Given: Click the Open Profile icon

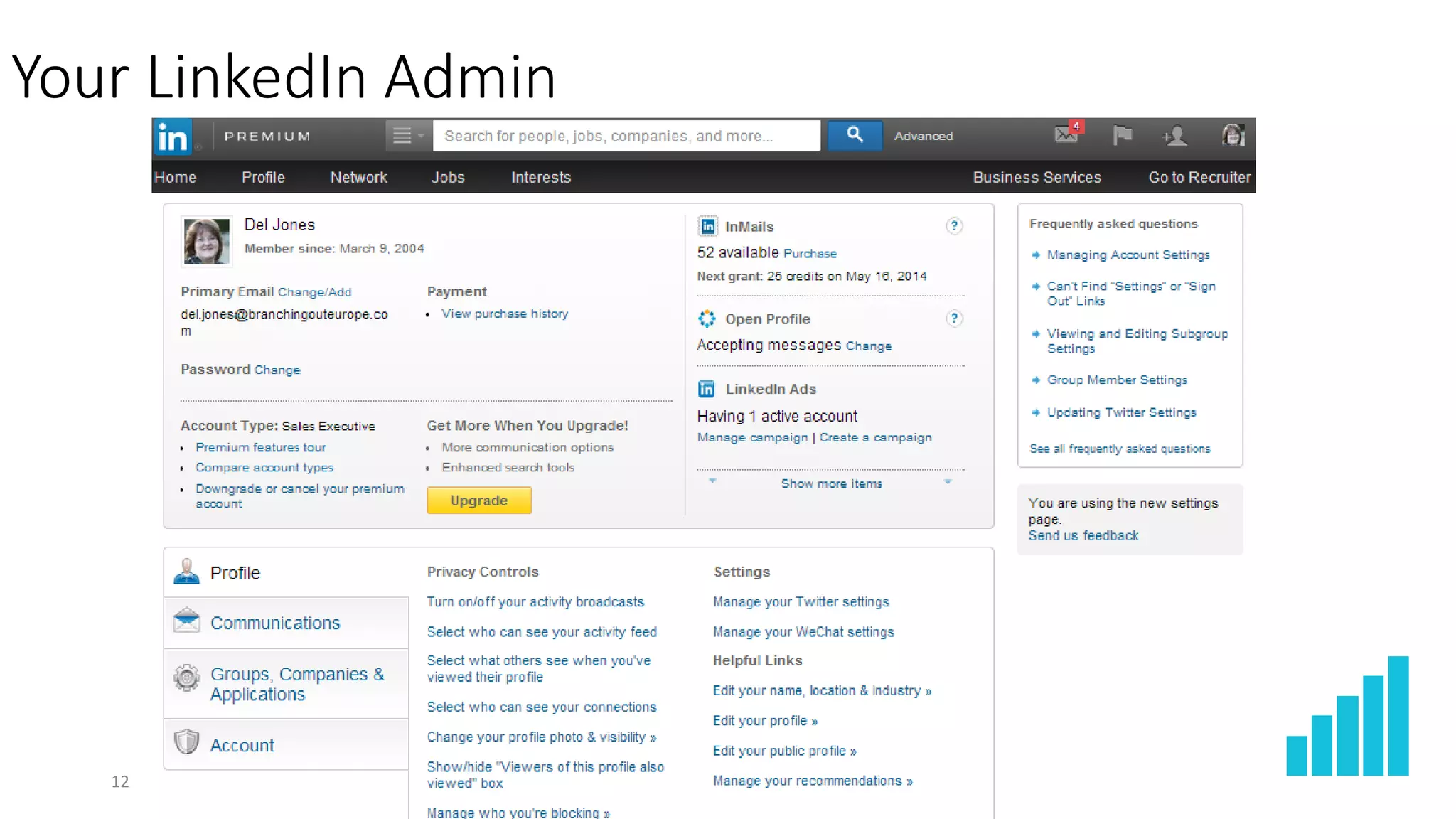Looking at the screenshot, I should [x=707, y=318].
